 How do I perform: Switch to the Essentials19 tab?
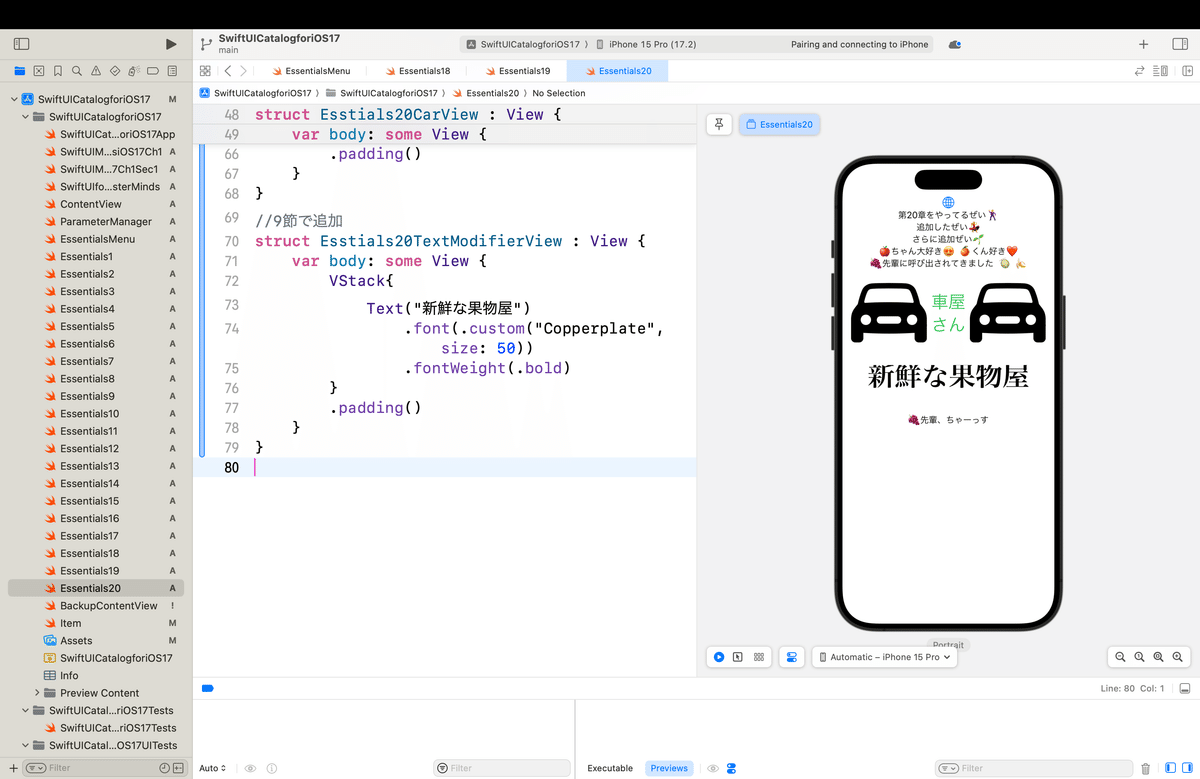tap(517, 71)
